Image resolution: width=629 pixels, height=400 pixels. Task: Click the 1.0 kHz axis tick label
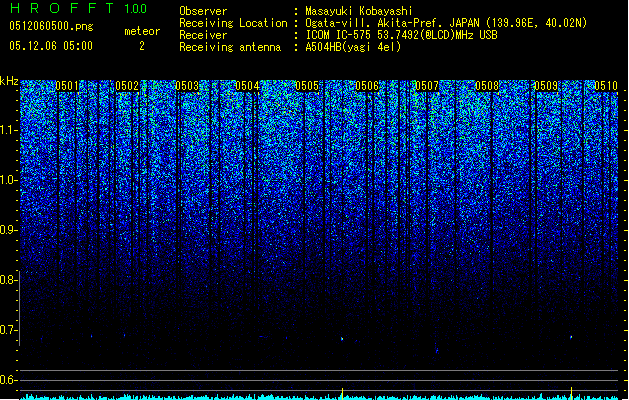tap(8, 180)
